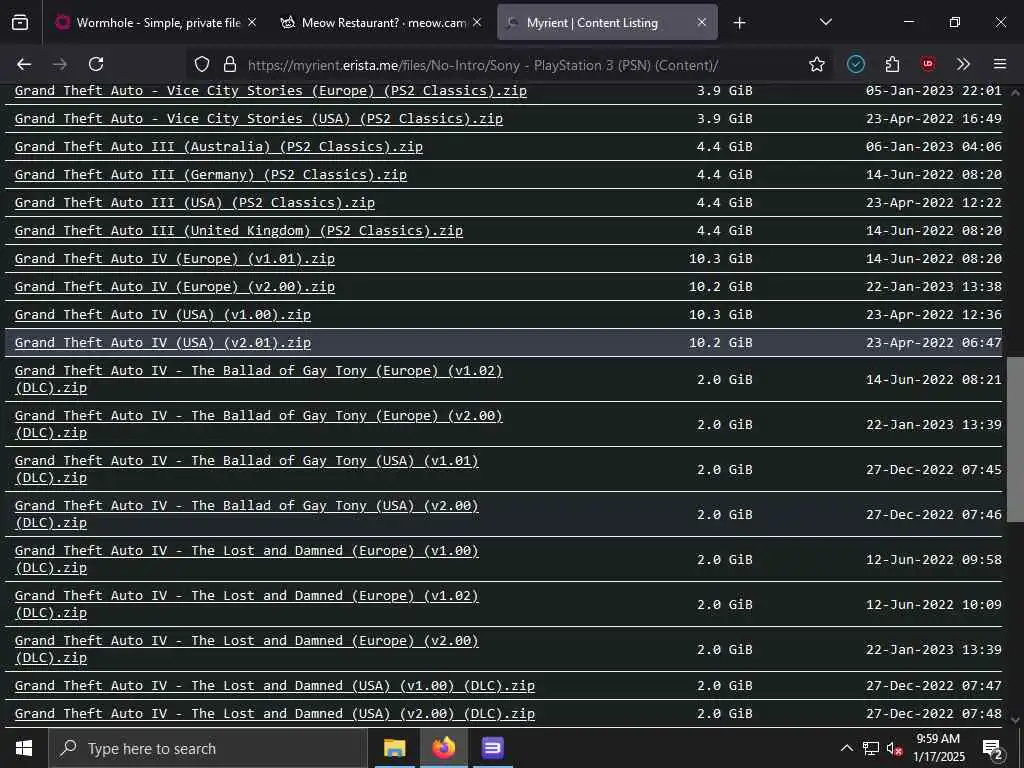Close the Wormhole tab
This screenshot has height=768, width=1024.
coord(252,23)
